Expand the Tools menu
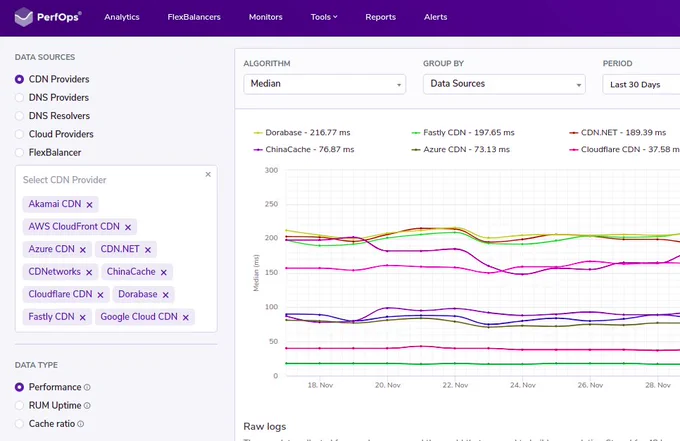 point(324,17)
